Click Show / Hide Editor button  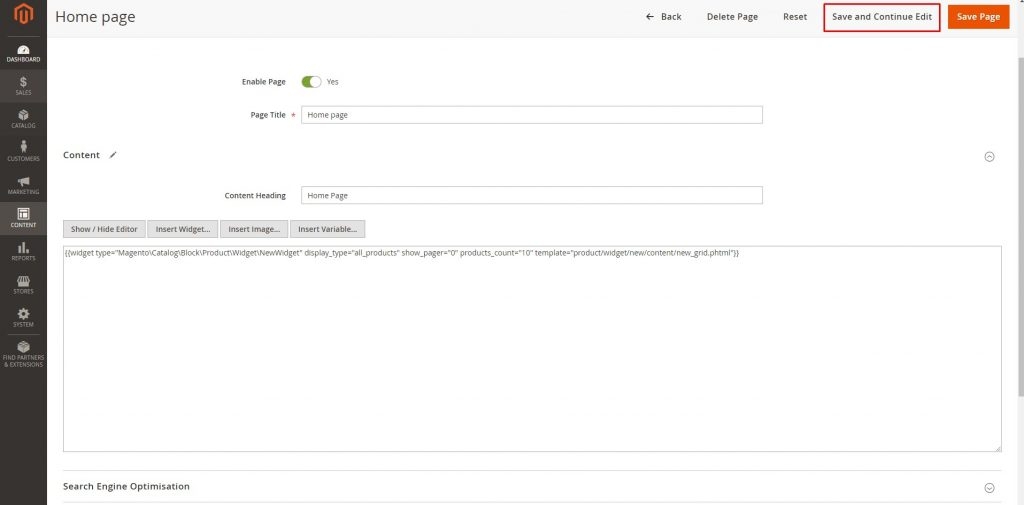tap(104, 229)
